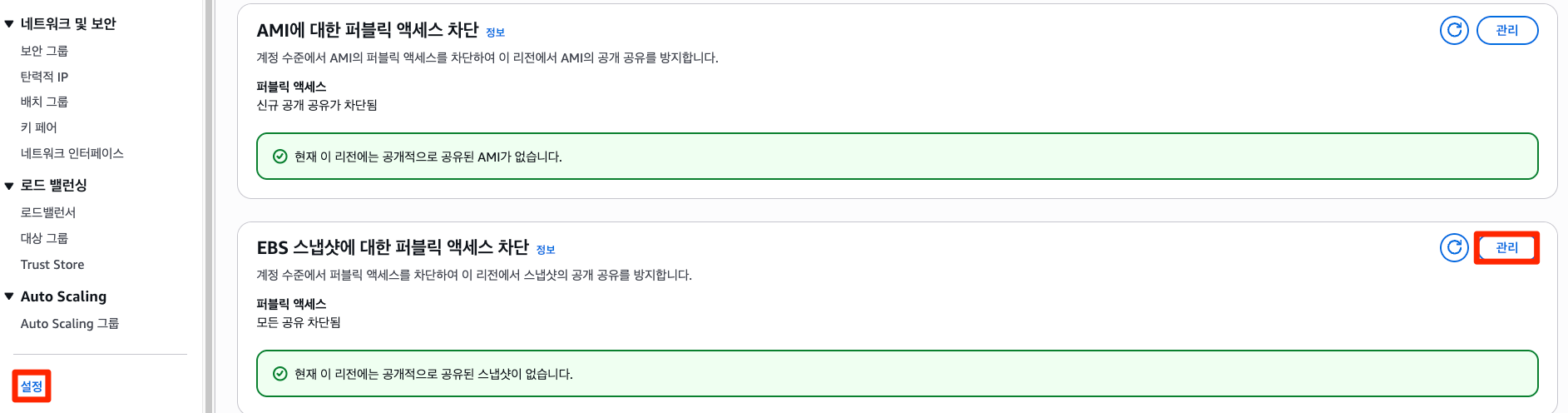
Task: Open Trust Store page
Action: pos(52,265)
